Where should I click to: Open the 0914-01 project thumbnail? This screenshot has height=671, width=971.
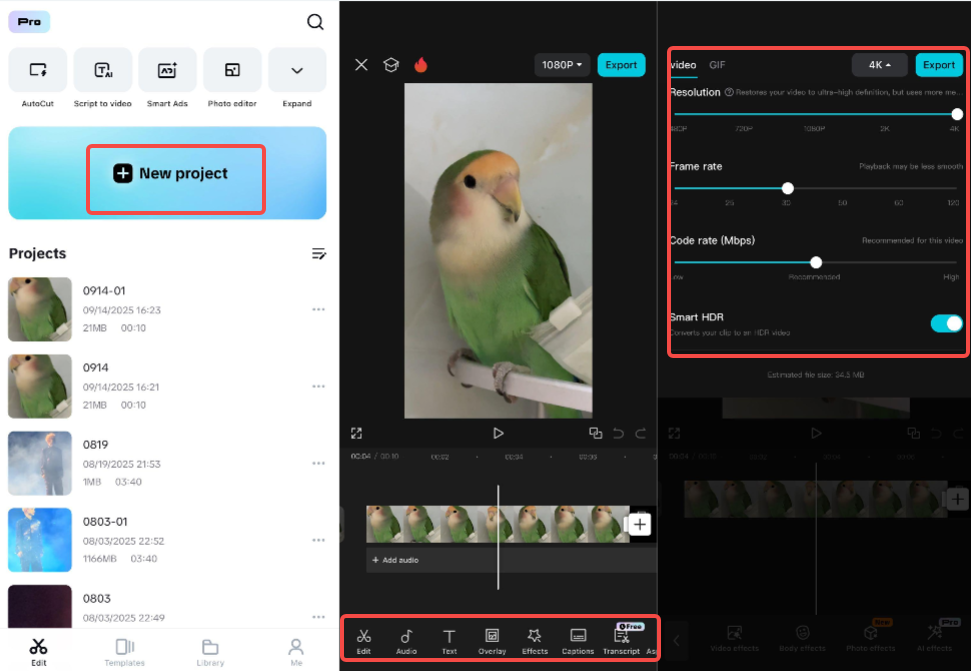[x=40, y=309]
